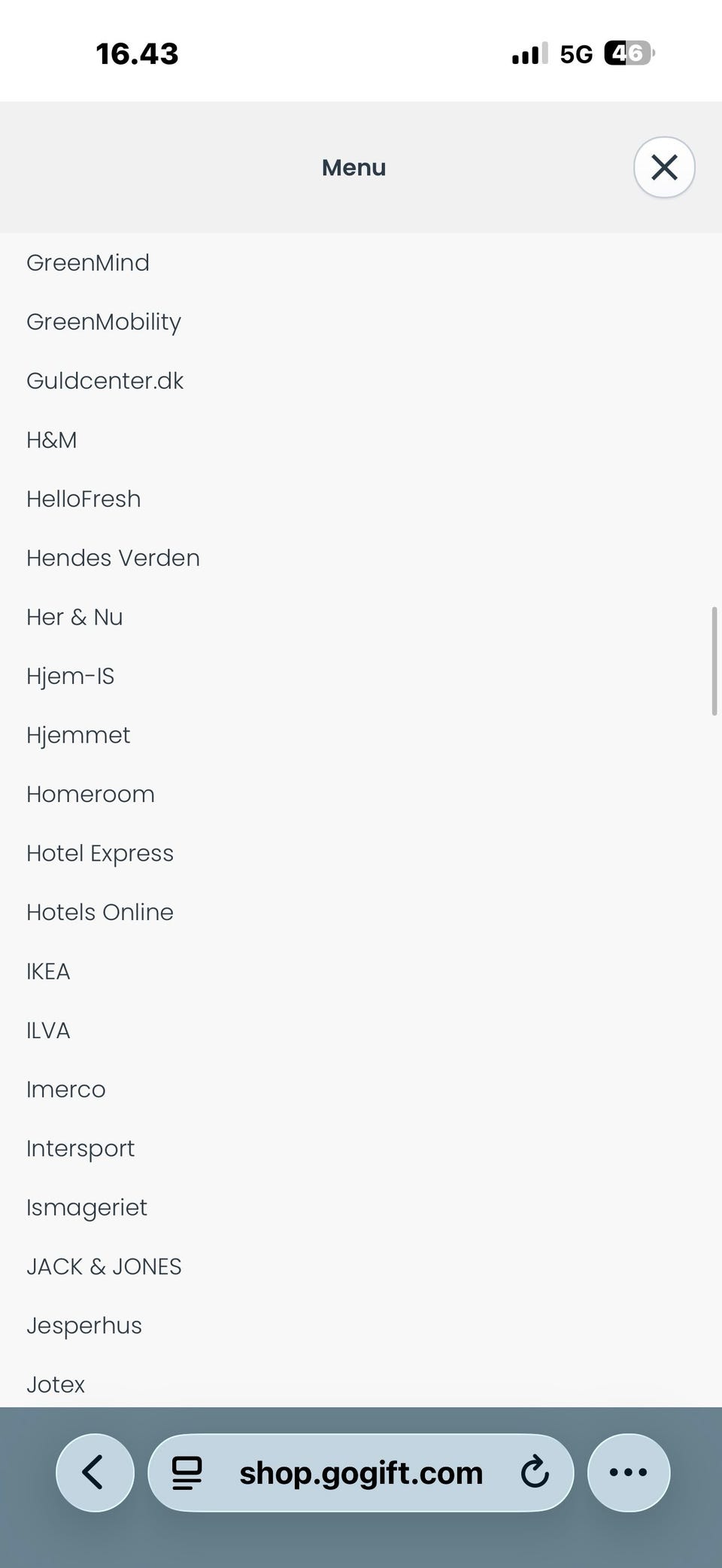722x1568 pixels.
Task: Open the GreenMind menu entry
Action: 88,263
